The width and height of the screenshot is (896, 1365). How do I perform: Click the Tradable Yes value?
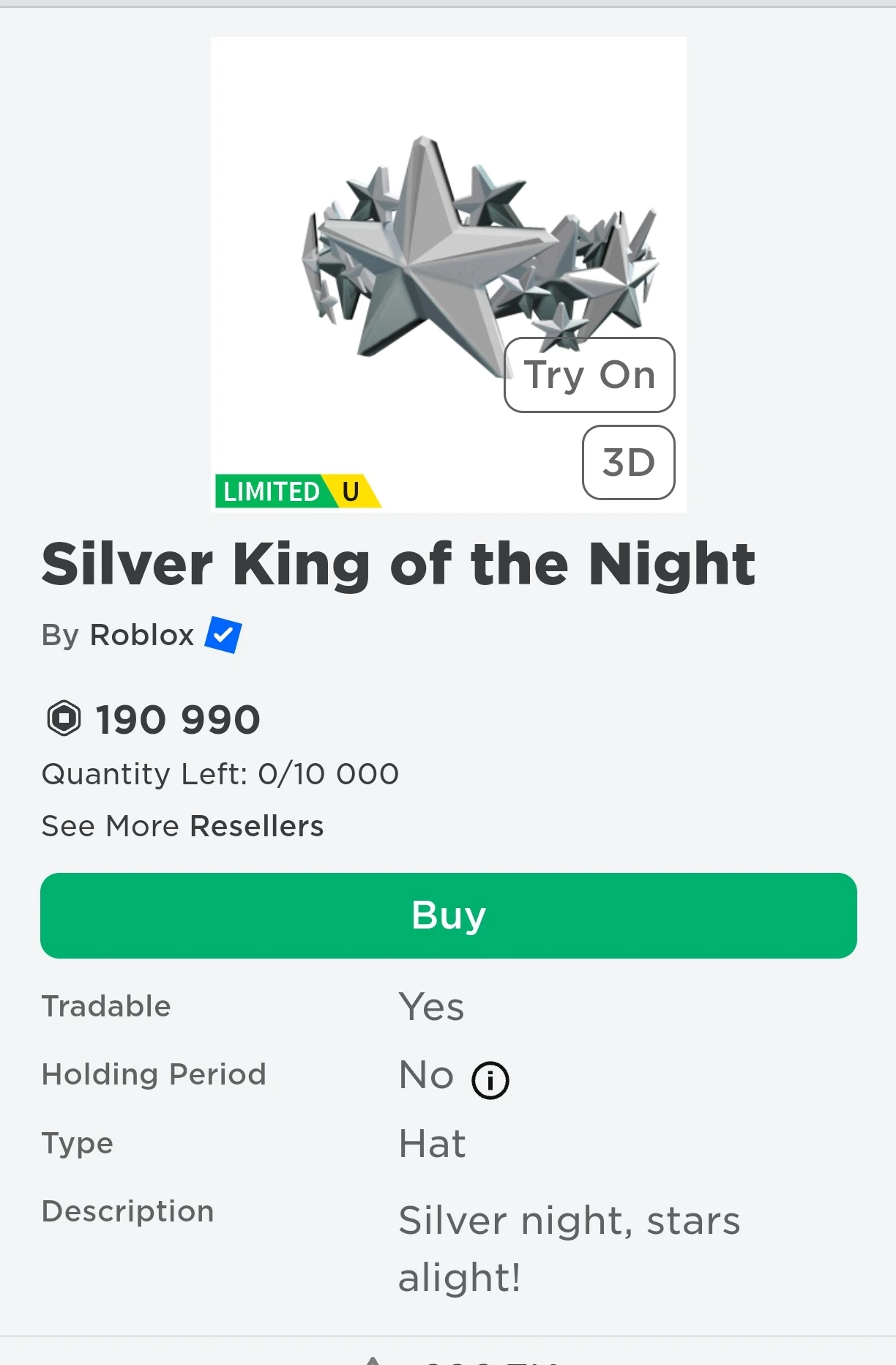430,1006
